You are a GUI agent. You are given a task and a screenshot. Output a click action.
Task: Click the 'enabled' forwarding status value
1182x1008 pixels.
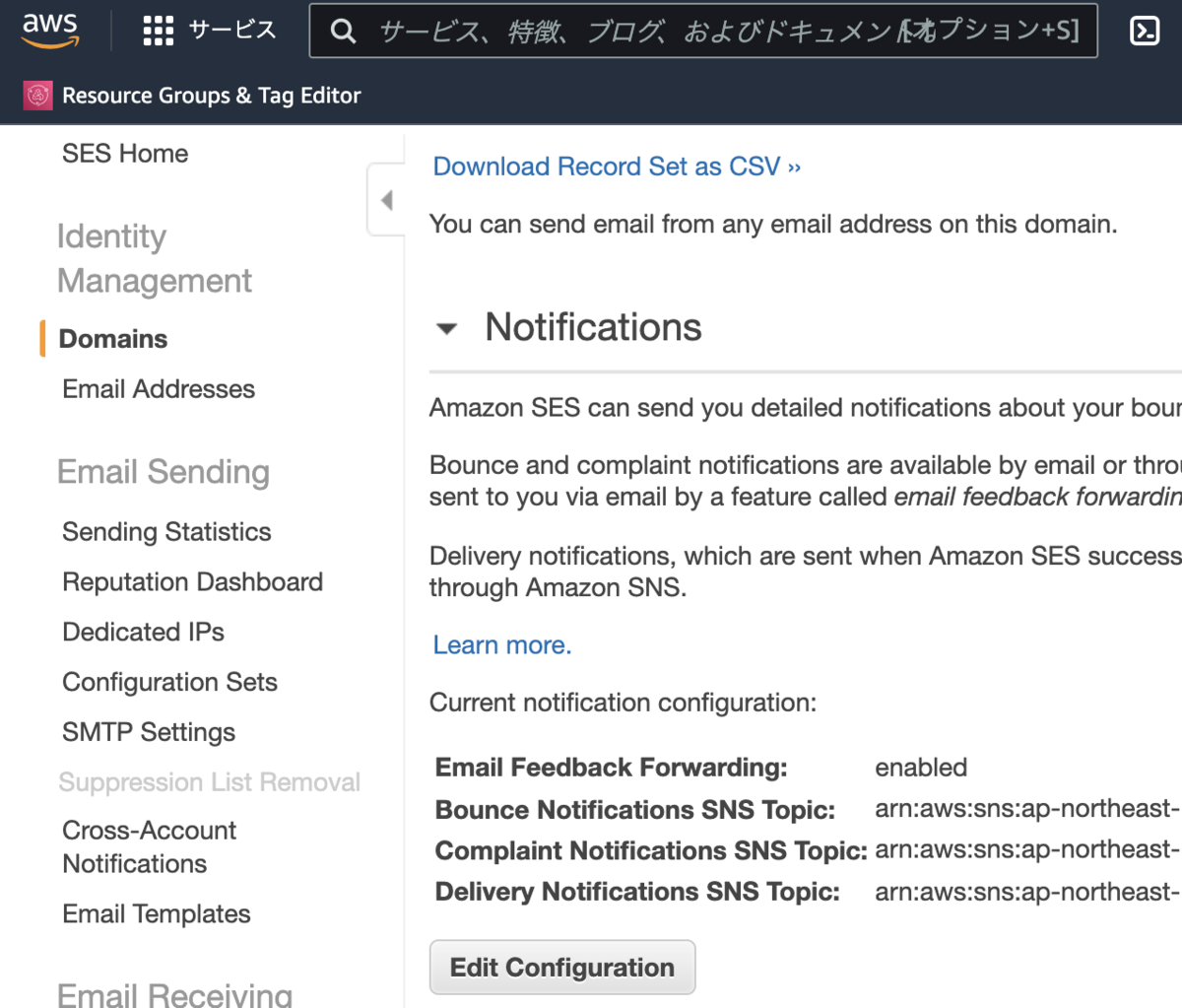coord(921,768)
